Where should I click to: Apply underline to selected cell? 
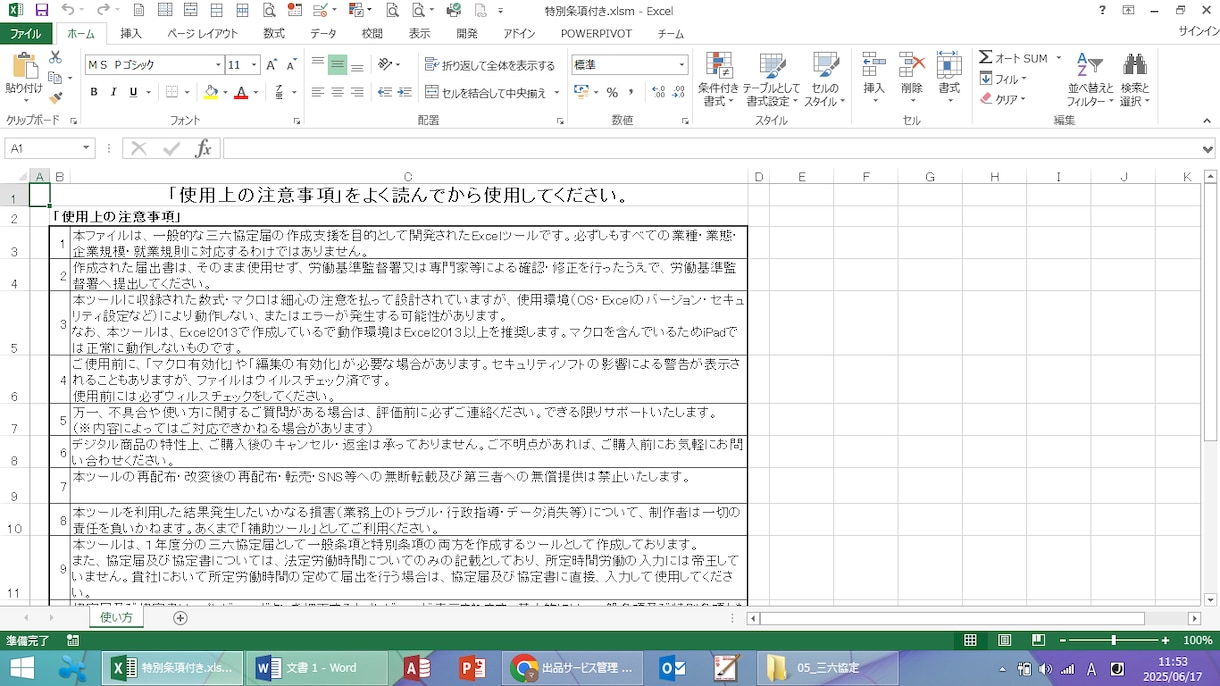(x=133, y=91)
